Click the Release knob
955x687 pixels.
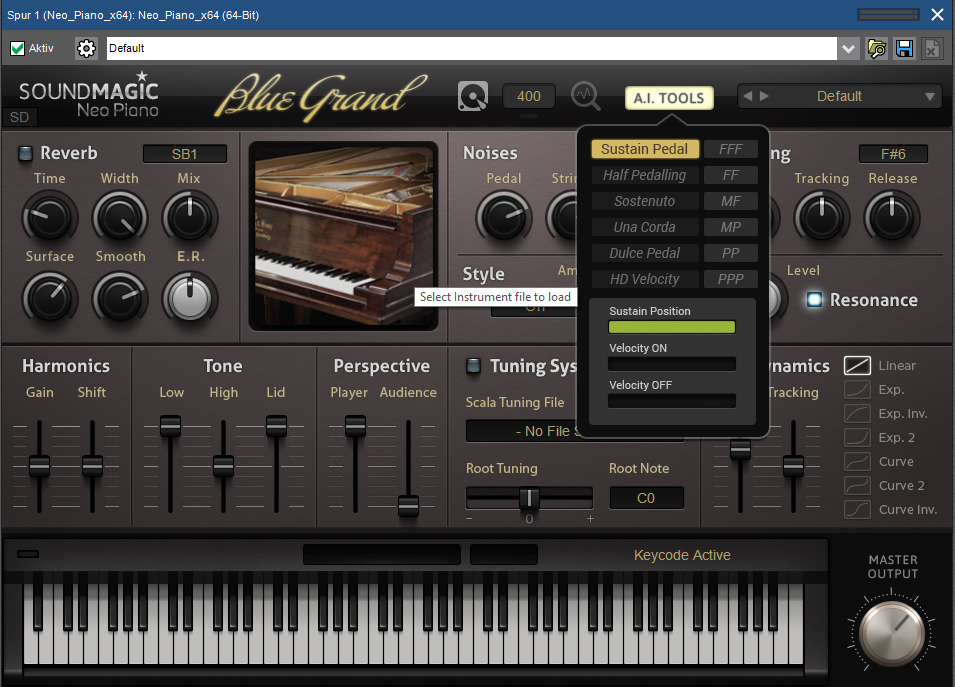[892, 217]
